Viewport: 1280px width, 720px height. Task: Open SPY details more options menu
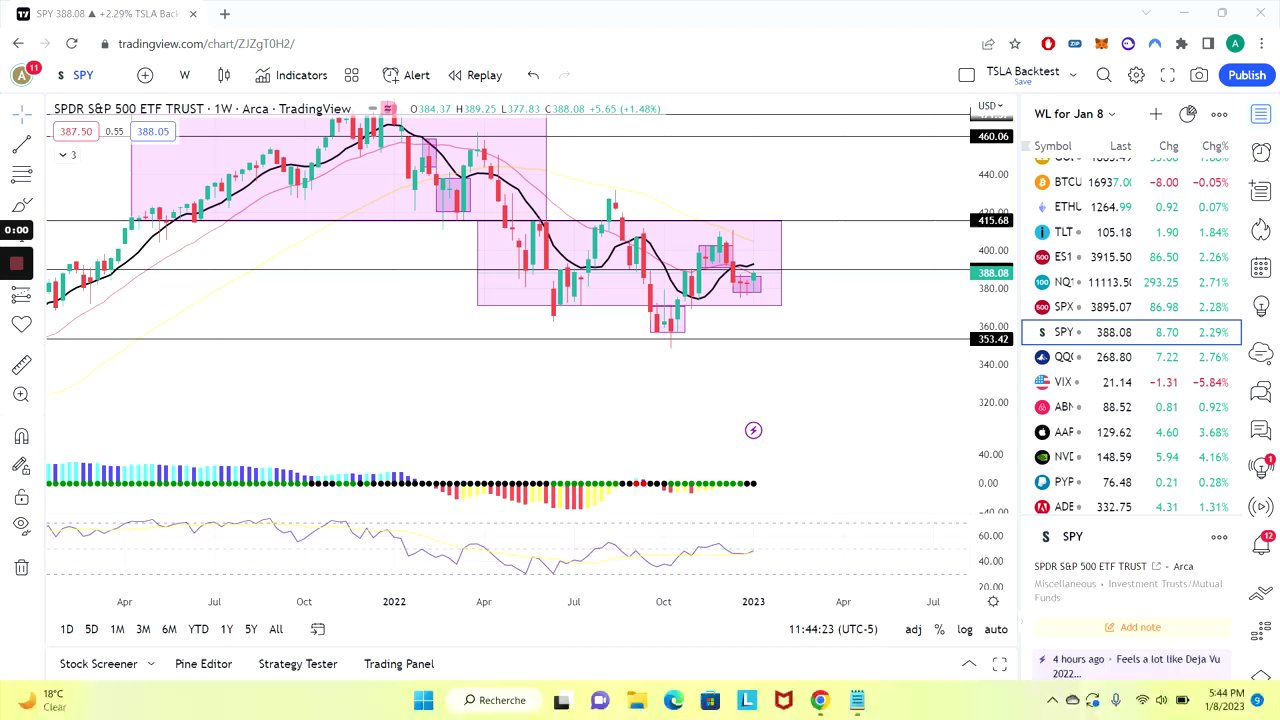point(1219,537)
